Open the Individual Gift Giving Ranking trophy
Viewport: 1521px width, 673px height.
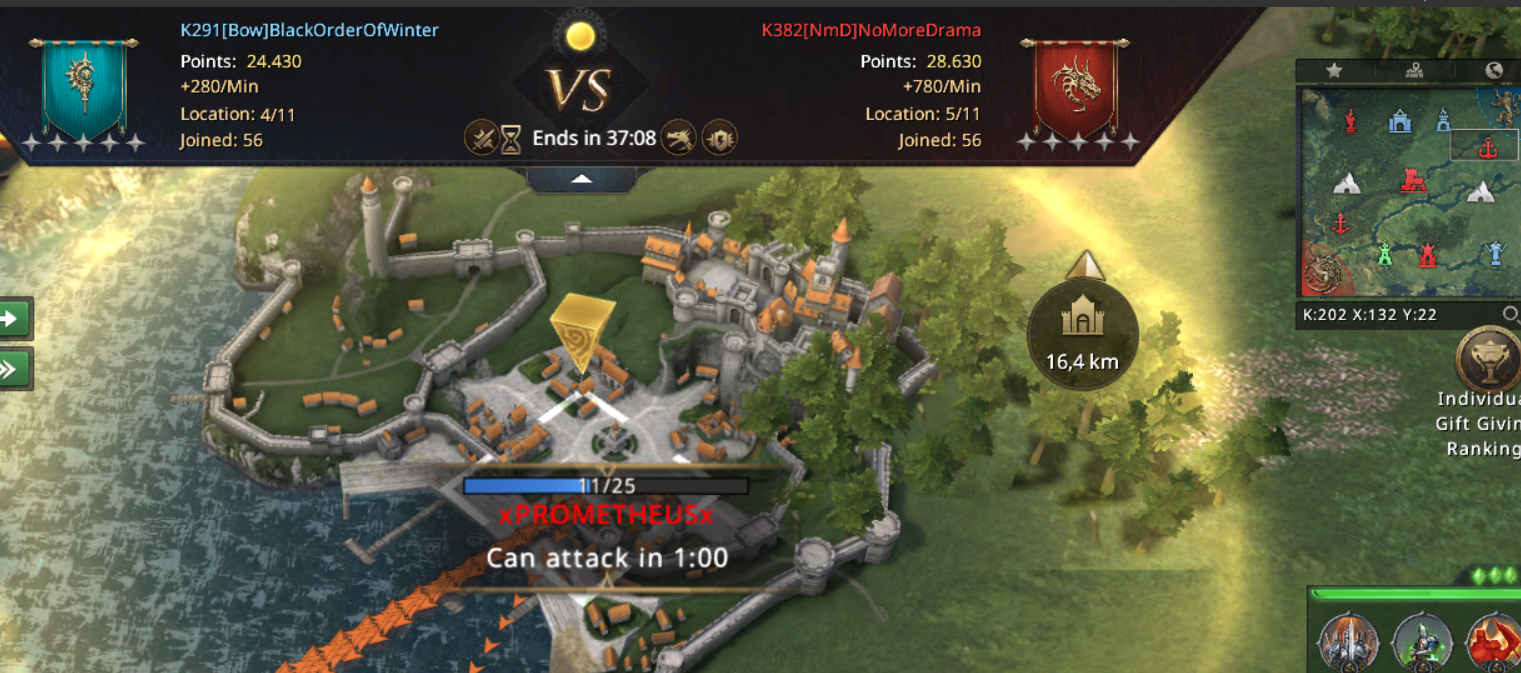click(x=1487, y=357)
